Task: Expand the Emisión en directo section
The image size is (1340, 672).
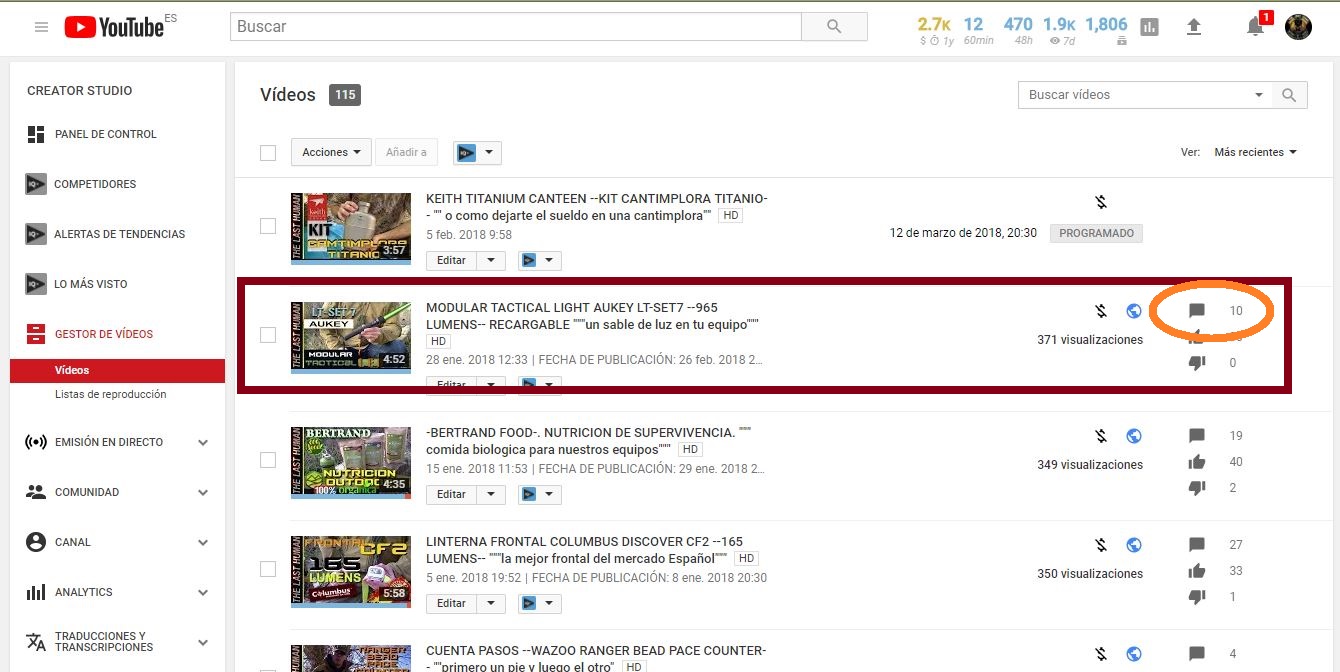Action: coord(203,442)
